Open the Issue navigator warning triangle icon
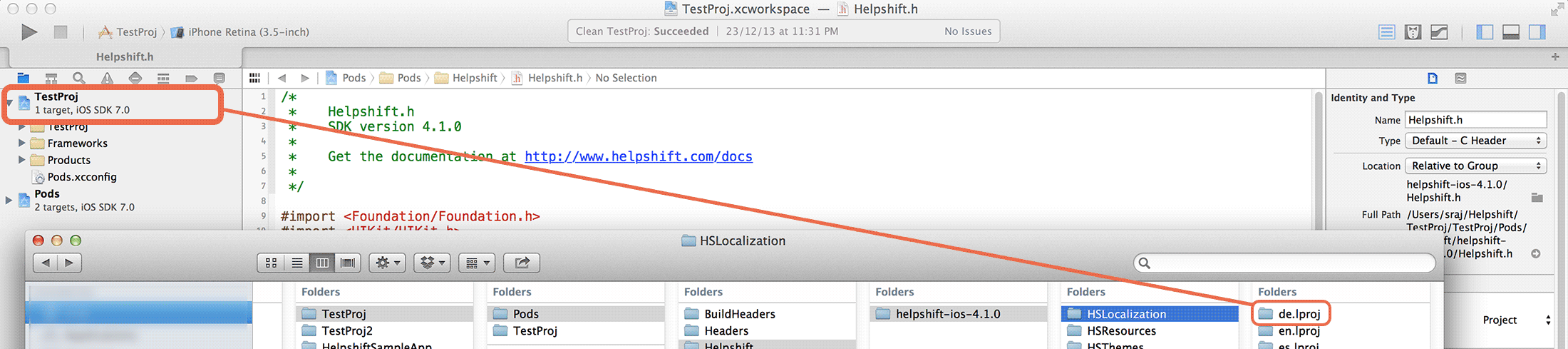The height and width of the screenshot is (349, 1568). (x=107, y=78)
